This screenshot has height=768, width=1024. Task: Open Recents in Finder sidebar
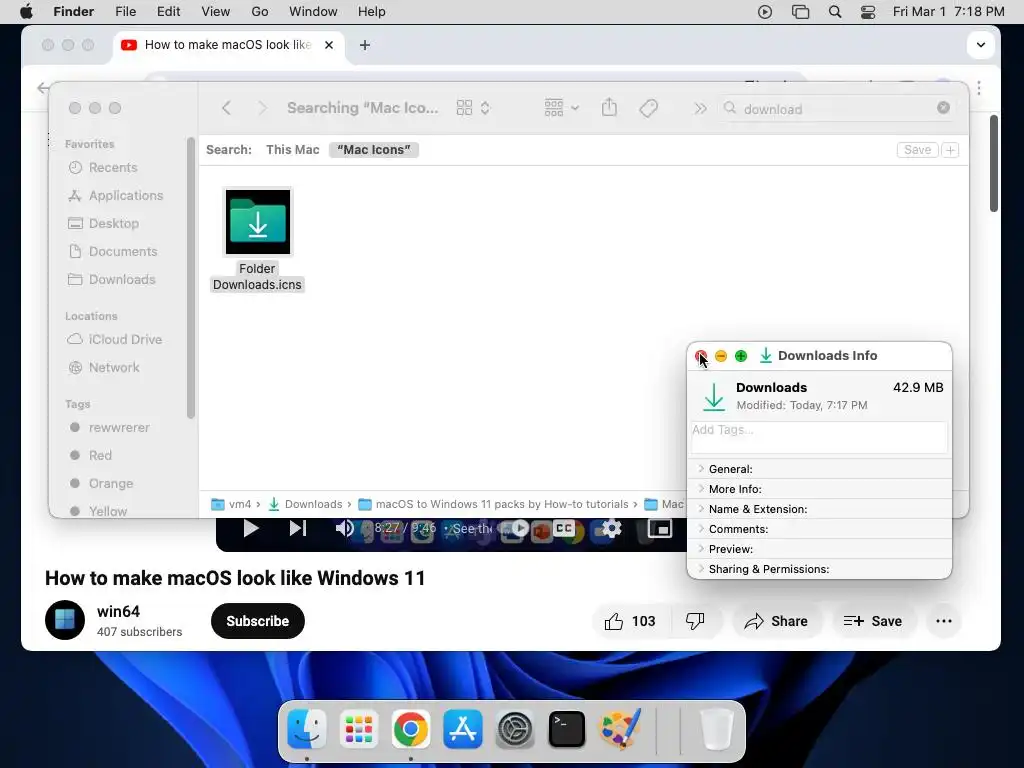tap(112, 168)
